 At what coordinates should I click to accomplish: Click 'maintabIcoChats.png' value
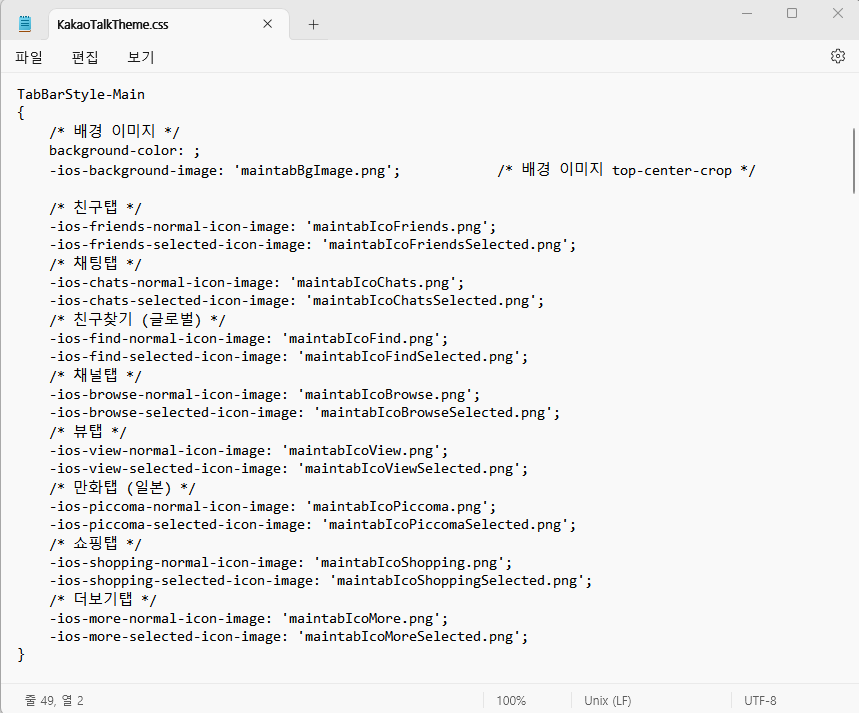click(x=376, y=282)
